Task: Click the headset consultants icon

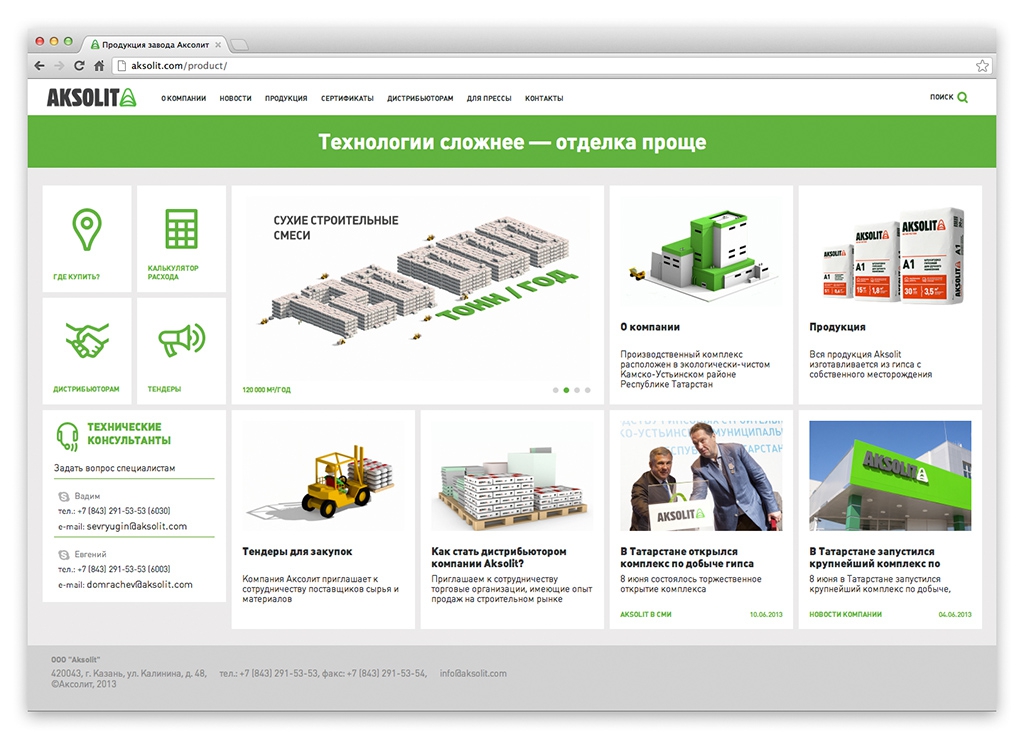Action: click(67, 436)
